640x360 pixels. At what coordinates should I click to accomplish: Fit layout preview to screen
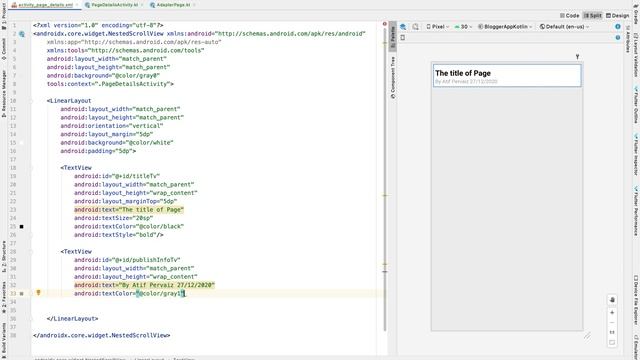click(612, 342)
